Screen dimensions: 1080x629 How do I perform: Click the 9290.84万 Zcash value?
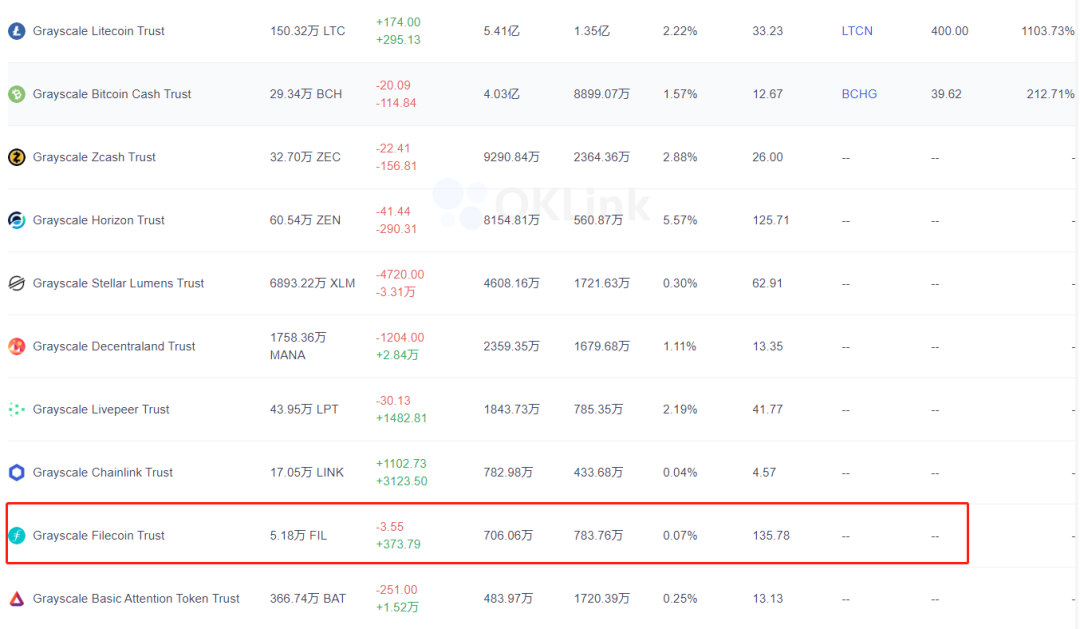pos(511,157)
